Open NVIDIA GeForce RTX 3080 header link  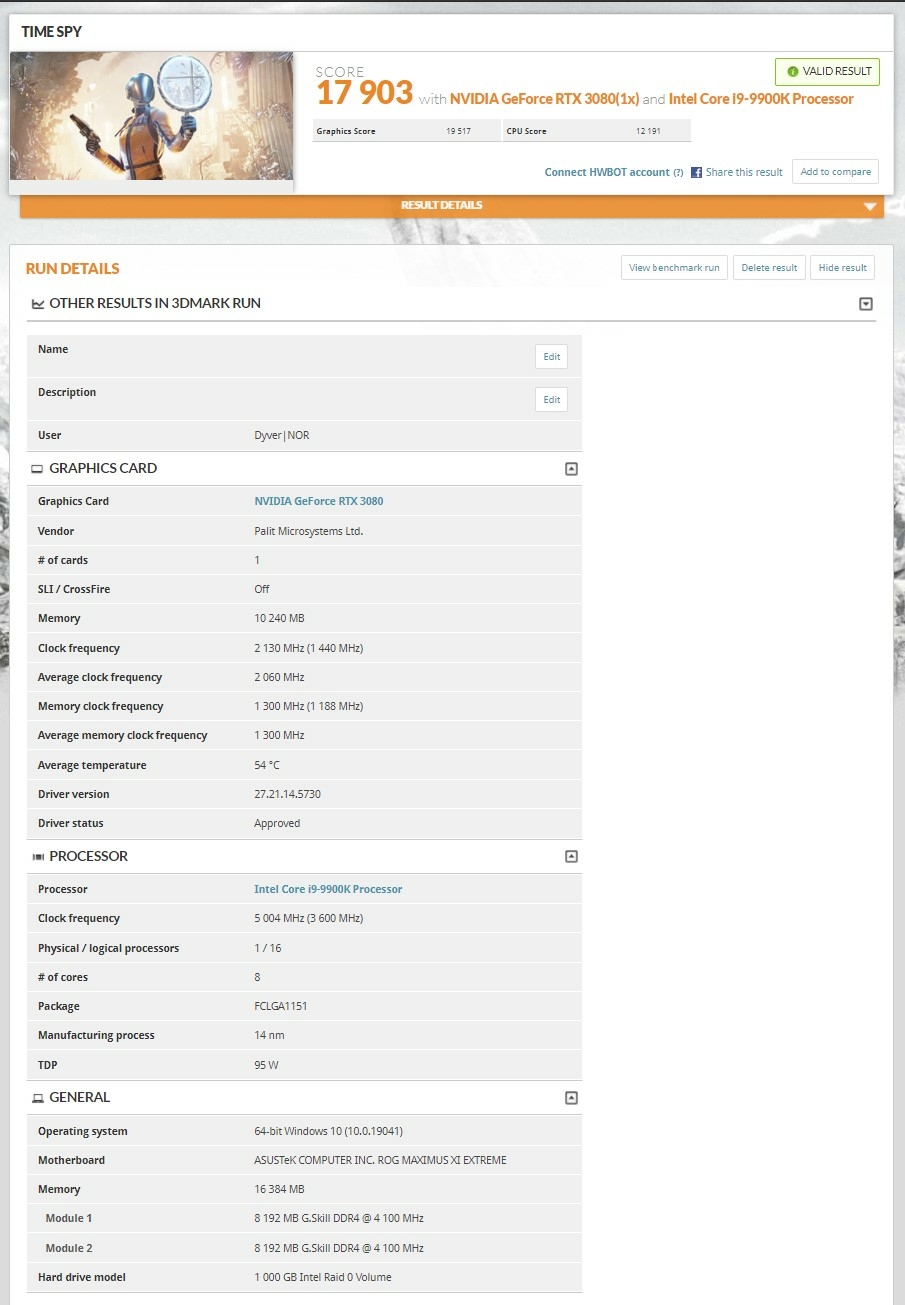(x=544, y=99)
